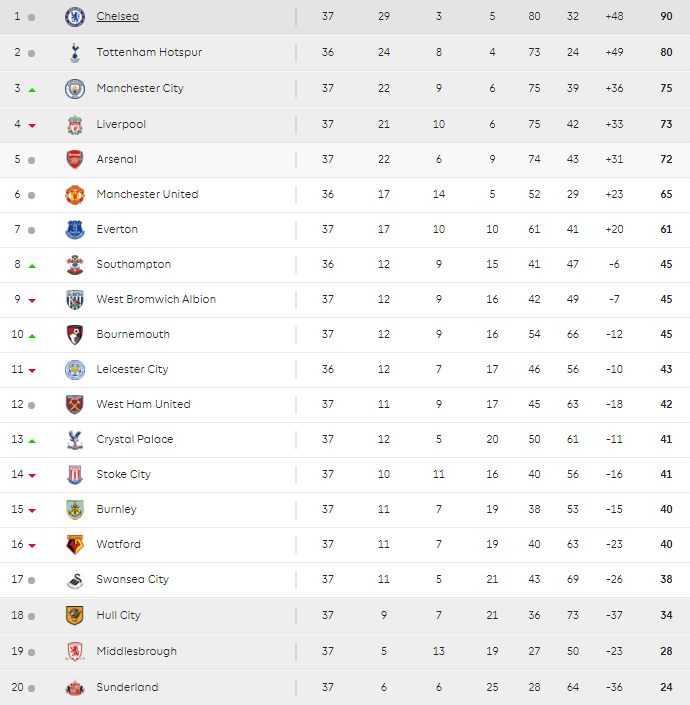Click the Sunderland club badge
This screenshot has width=690, height=705.
[x=75, y=687]
